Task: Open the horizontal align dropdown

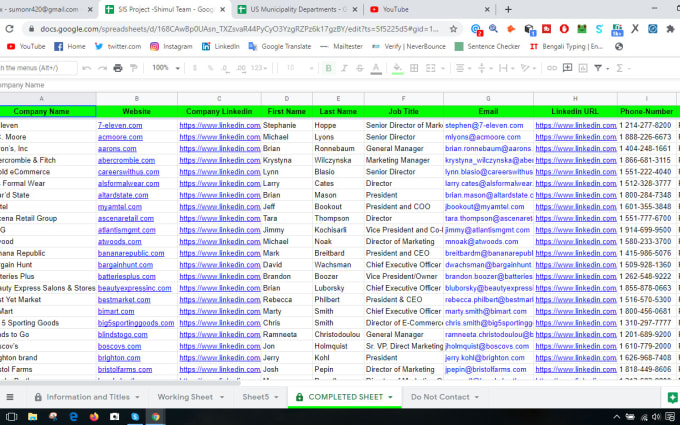Action: click(x=463, y=68)
